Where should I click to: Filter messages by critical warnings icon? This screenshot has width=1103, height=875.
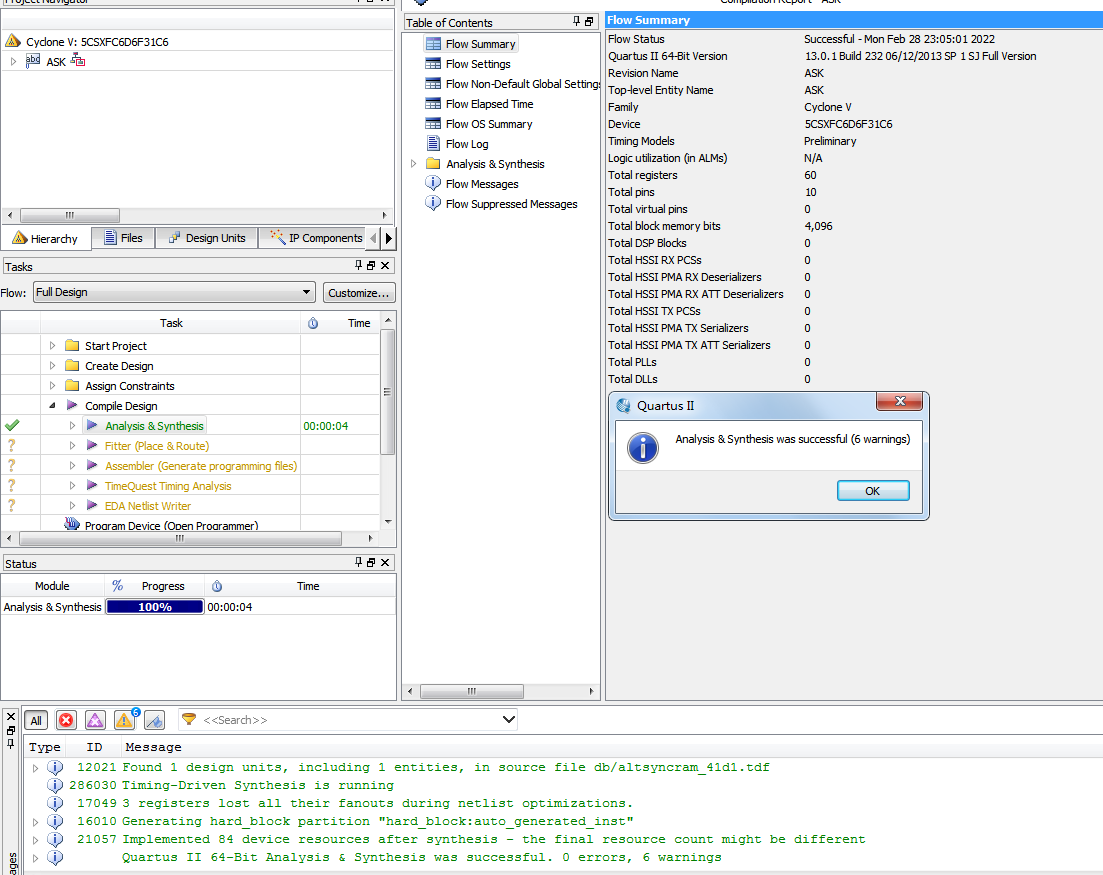click(95, 720)
